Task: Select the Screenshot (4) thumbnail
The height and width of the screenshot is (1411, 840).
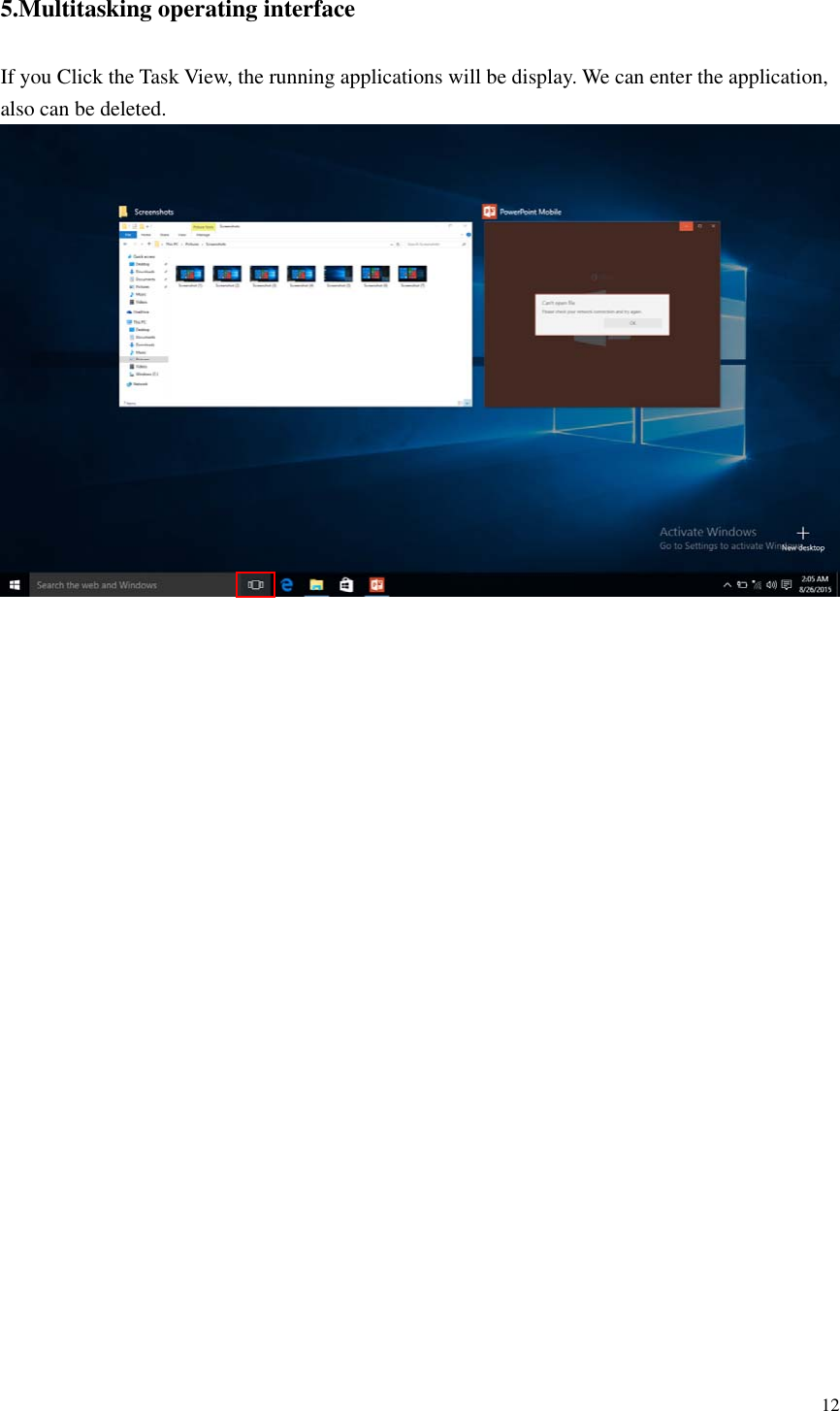Action: pyautogui.click(x=301, y=278)
